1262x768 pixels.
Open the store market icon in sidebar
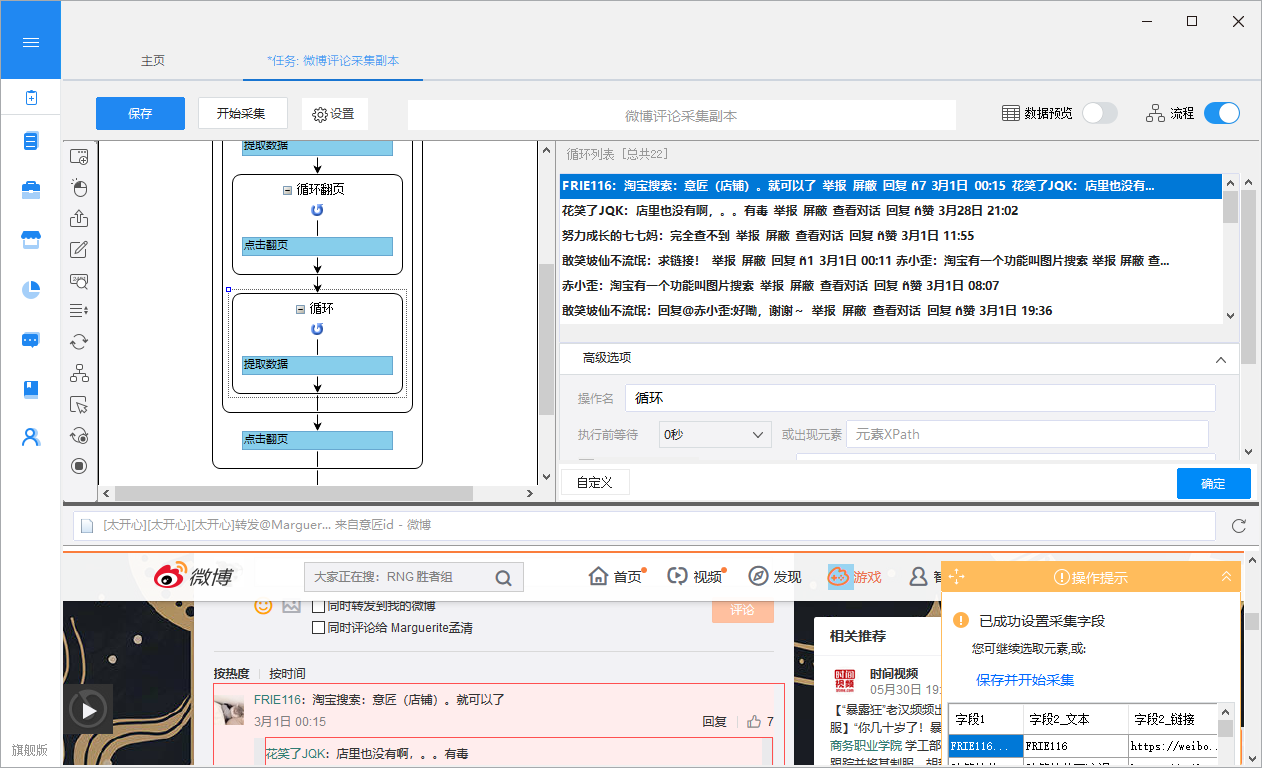pyautogui.click(x=30, y=240)
